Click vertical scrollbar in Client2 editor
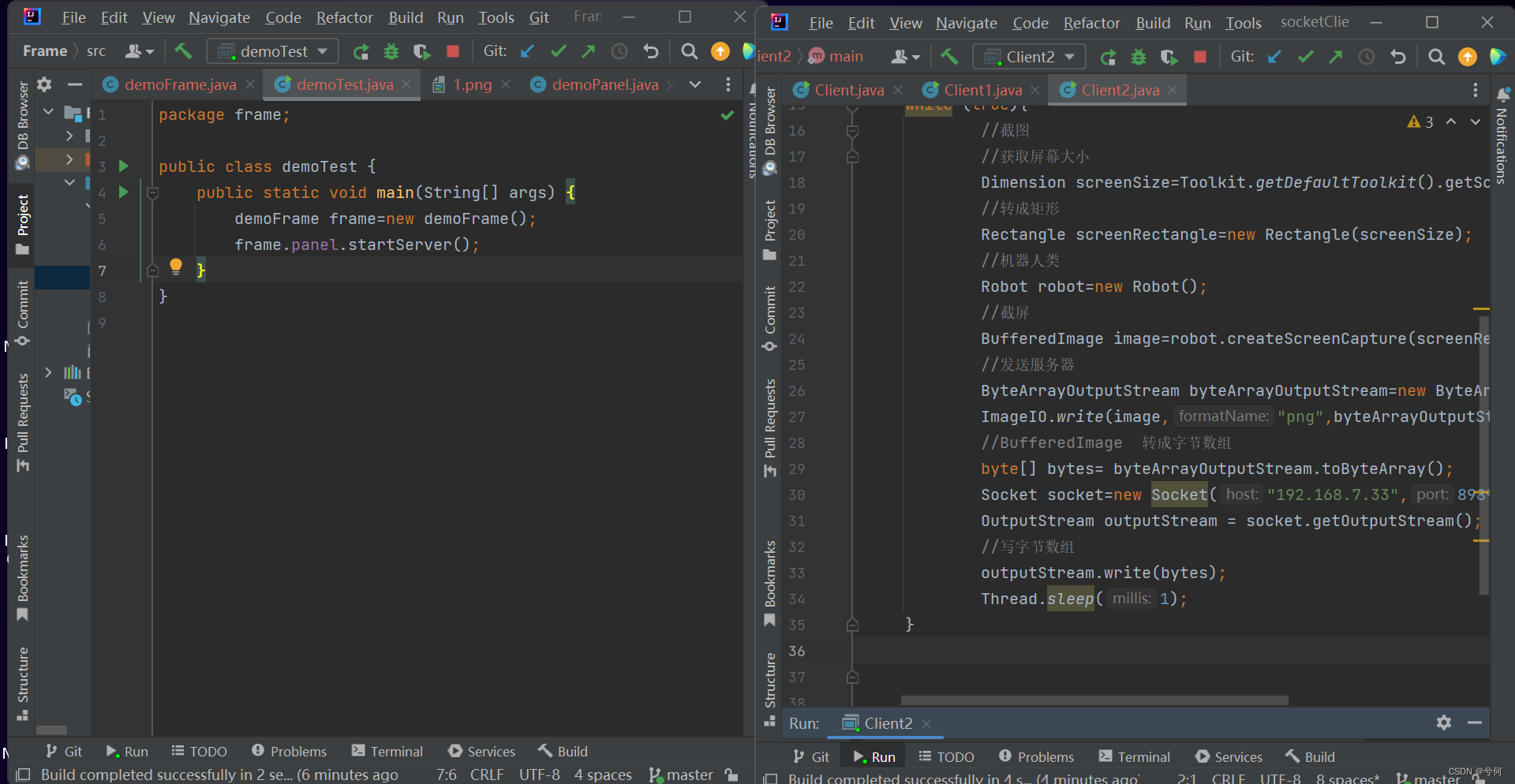 point(1483,455)
